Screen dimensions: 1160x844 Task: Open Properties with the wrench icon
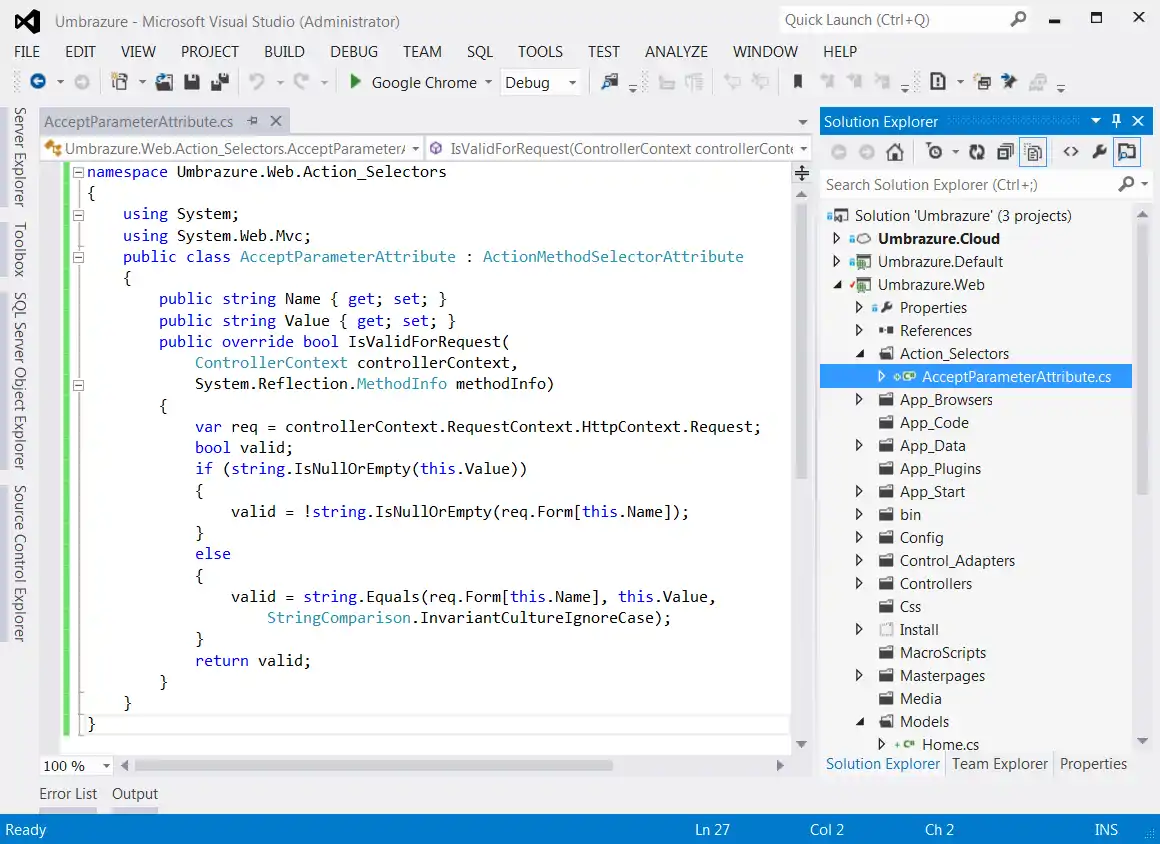1099,152
